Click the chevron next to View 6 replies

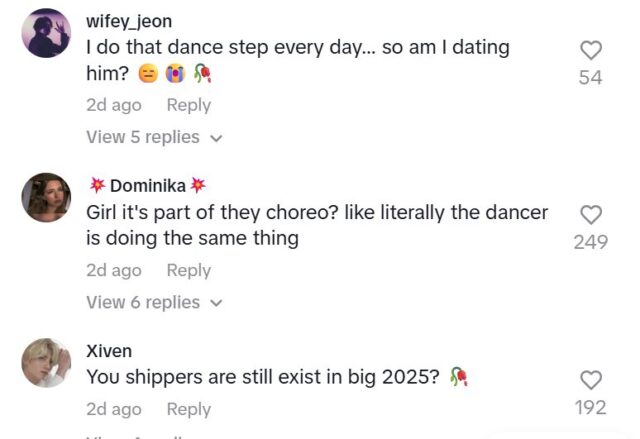coord(216,303)
